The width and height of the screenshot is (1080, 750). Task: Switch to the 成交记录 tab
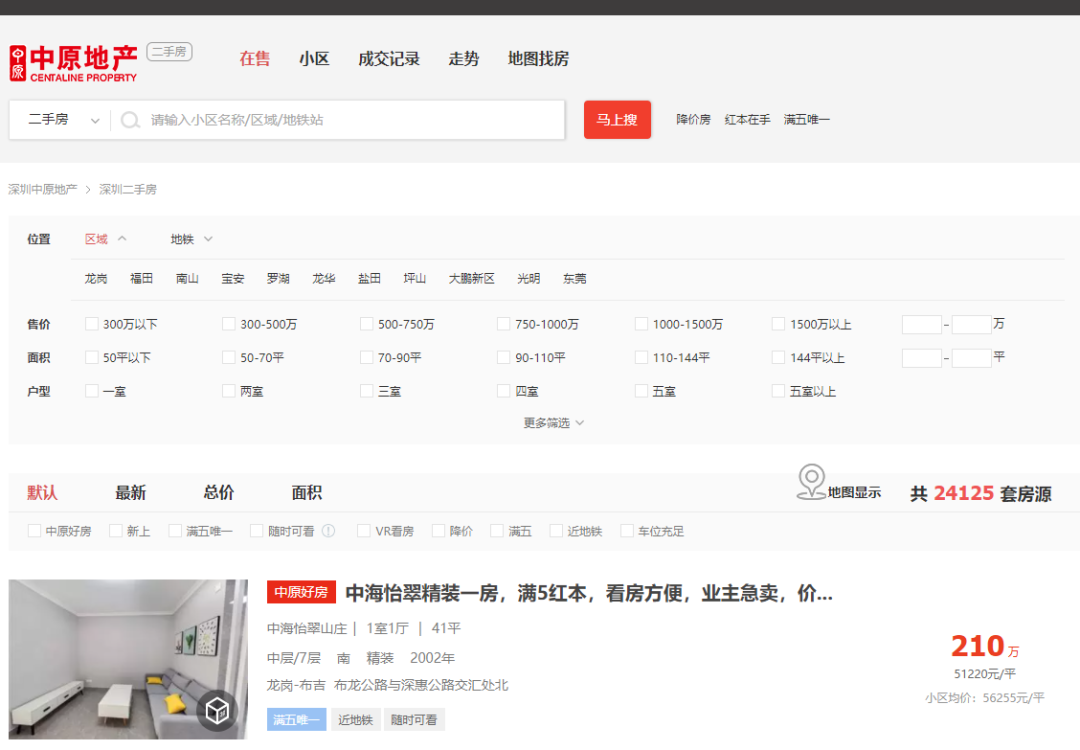[x=389, y=59]
